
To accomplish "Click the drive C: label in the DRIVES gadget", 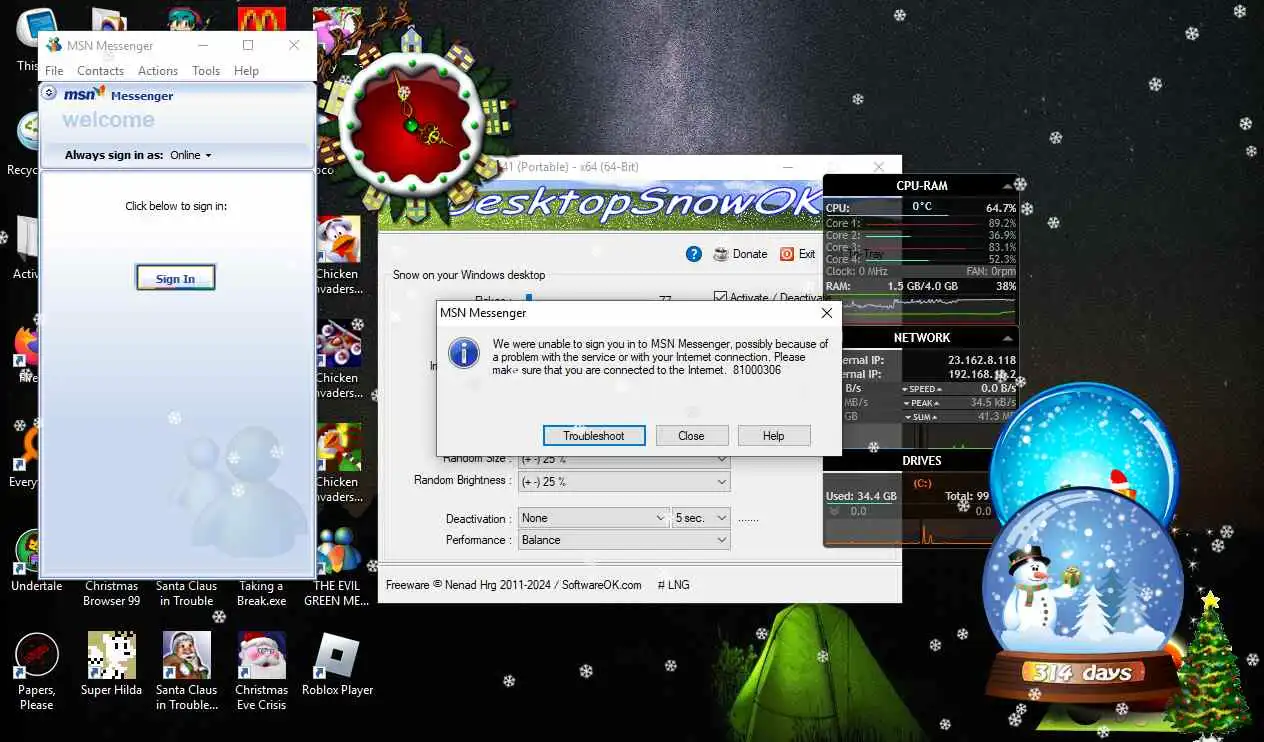I will pos(922,483).
